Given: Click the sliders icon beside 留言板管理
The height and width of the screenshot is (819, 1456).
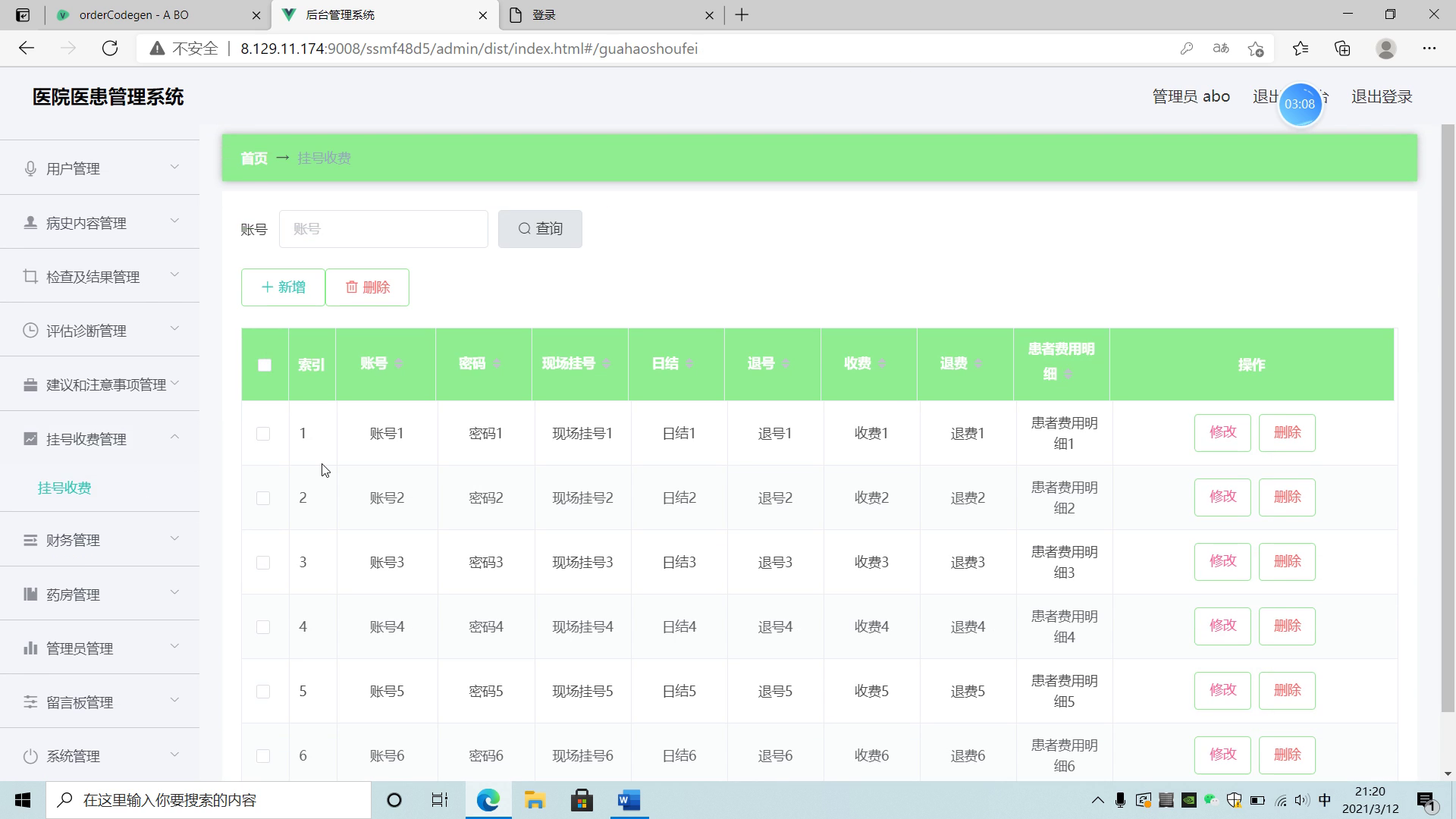Looking at the screenshot, I should click(x=30, y=702).
